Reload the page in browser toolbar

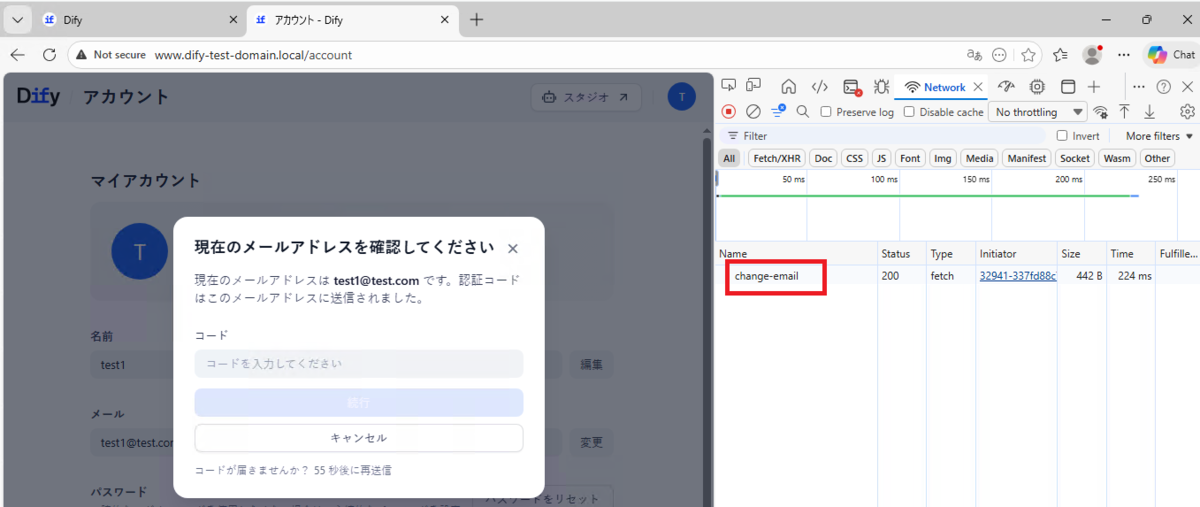[x=49, y=55]
